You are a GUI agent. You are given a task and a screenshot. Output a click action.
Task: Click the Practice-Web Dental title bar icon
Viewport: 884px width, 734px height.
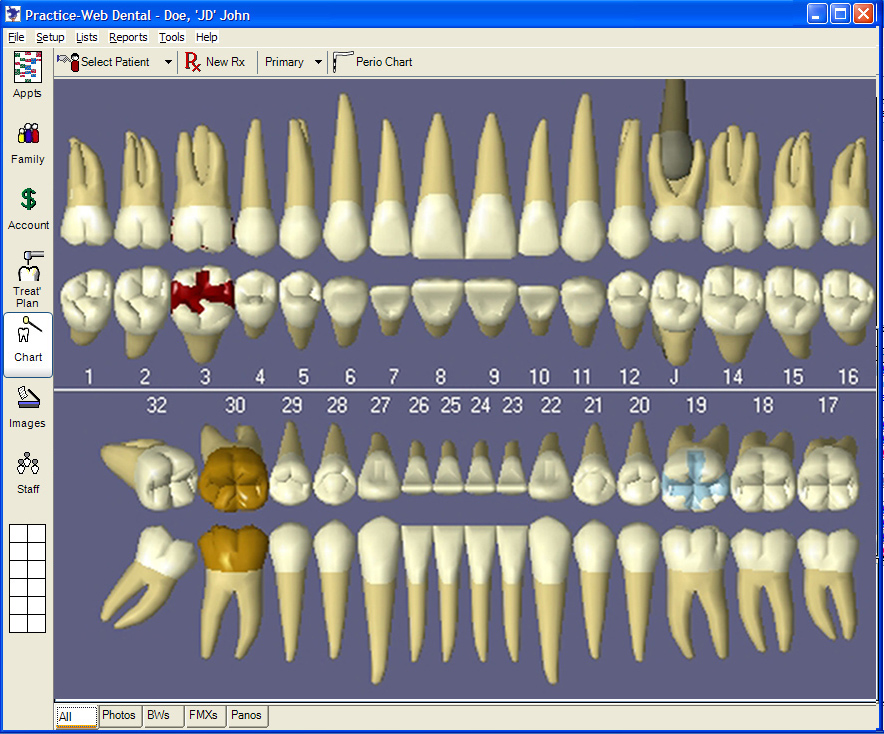click(x=12, y=14)
